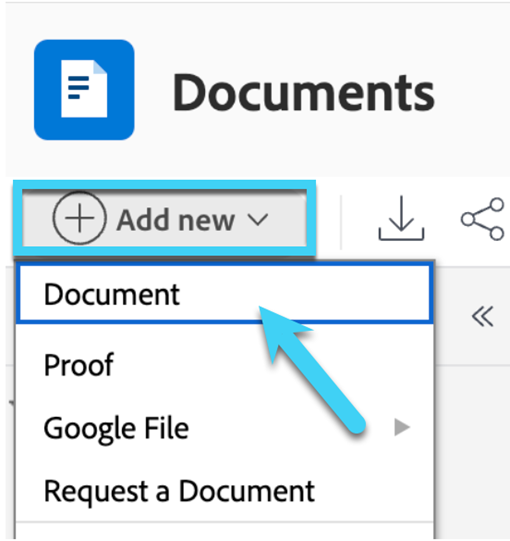This screenshot has width=510, height=541.
Task: Click the divider line below Request a Document
Action: click(x=224, y=522)
